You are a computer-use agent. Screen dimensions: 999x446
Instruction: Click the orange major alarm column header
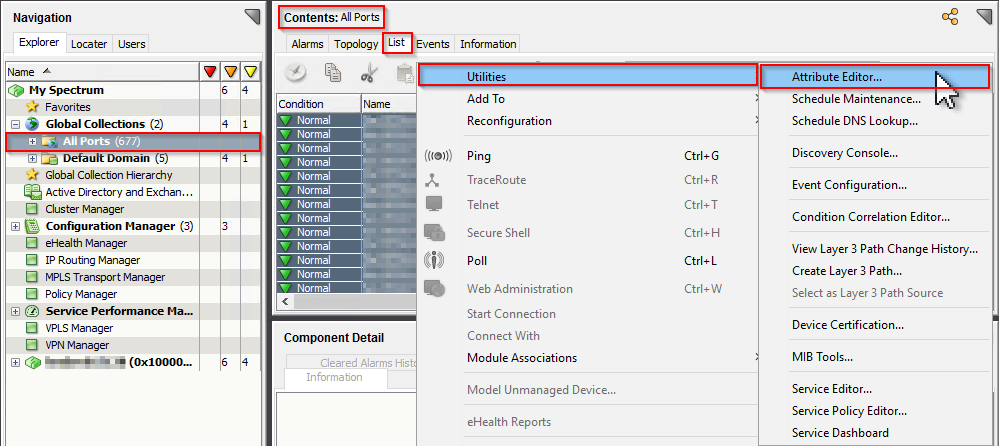pyautogui.click(x=230, y=72)
